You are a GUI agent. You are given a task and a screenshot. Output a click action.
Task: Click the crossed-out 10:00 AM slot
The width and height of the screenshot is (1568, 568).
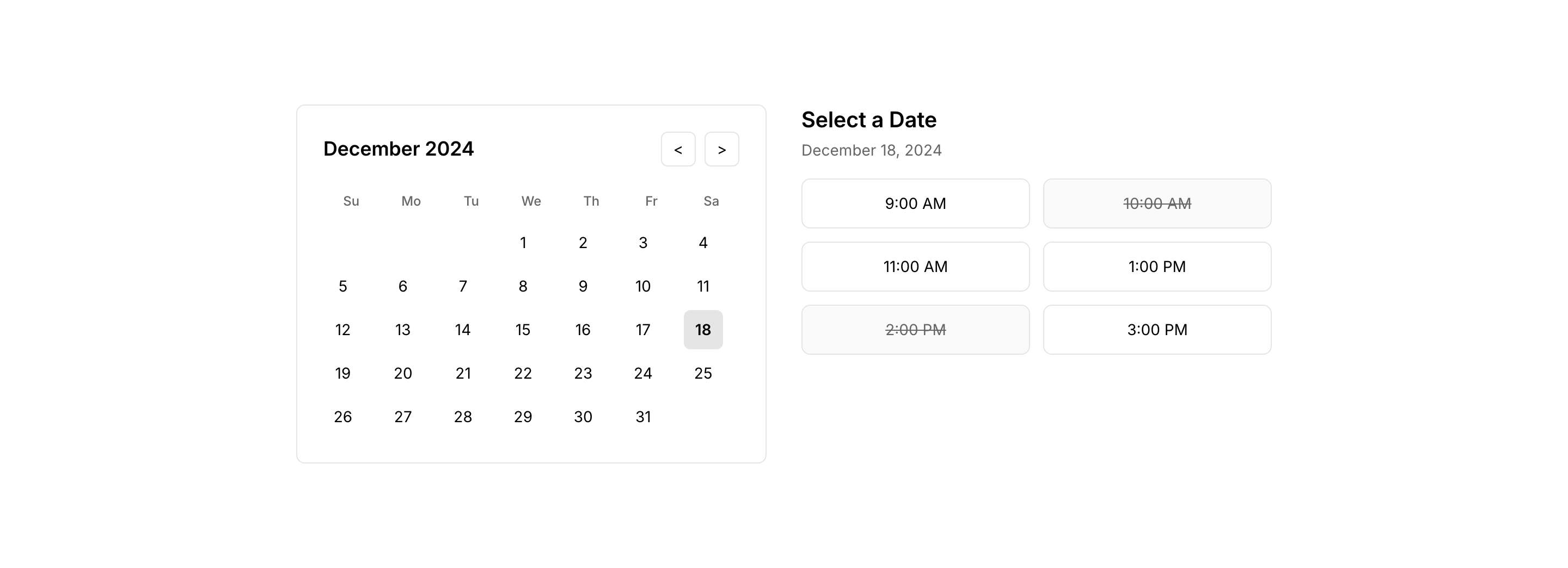(1156, 203)
